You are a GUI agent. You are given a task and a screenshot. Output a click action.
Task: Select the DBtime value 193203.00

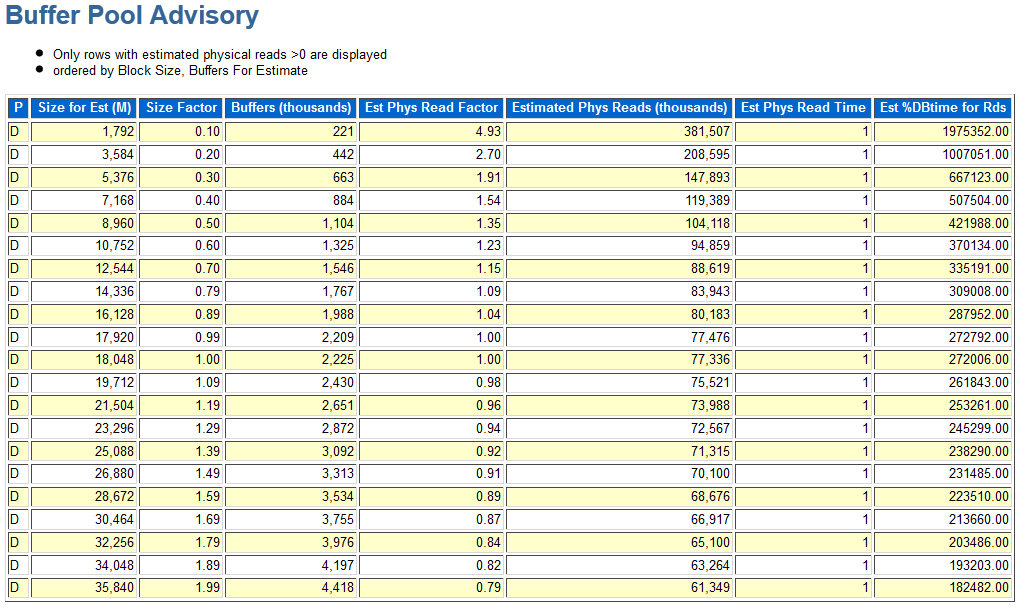click(x=943, y=564)
